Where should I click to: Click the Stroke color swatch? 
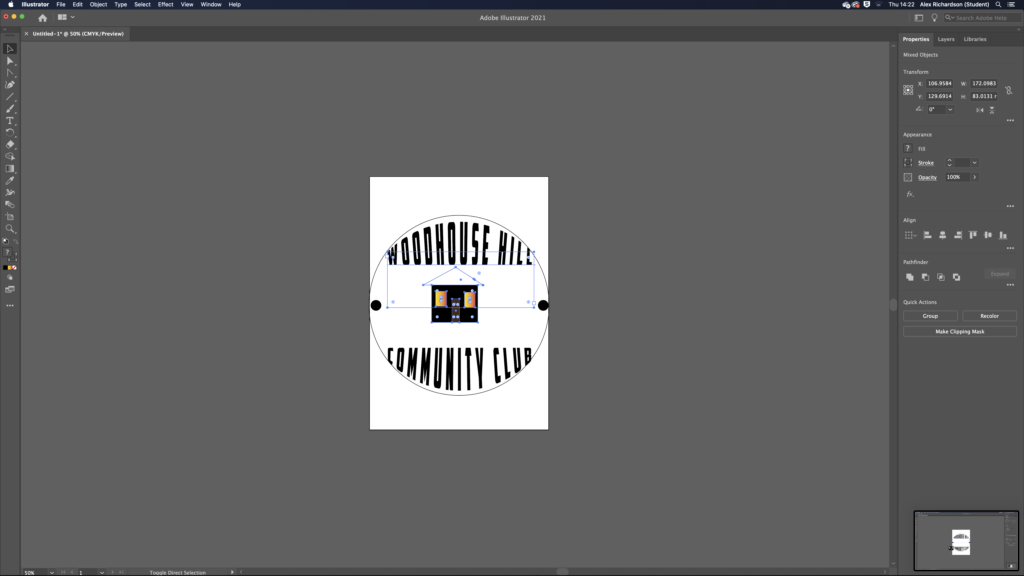pos(908,163)
